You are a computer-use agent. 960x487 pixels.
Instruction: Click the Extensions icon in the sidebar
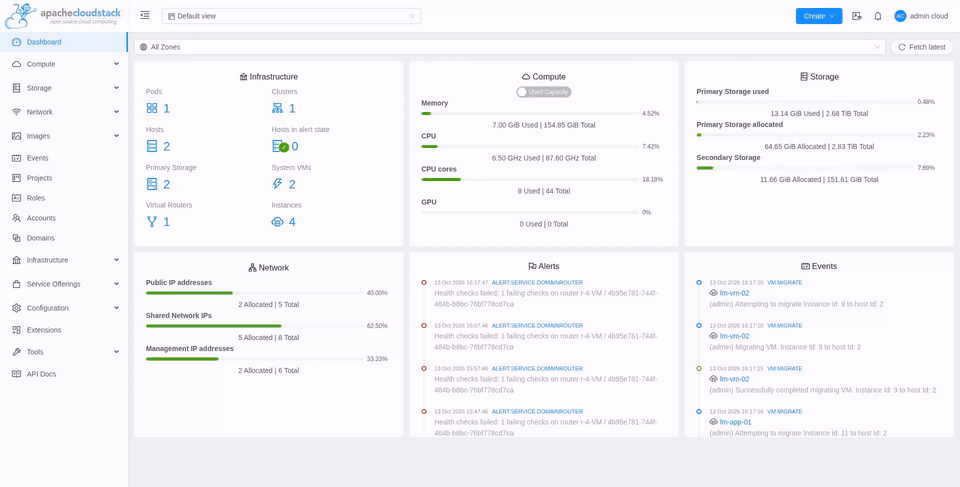[17, 330]
